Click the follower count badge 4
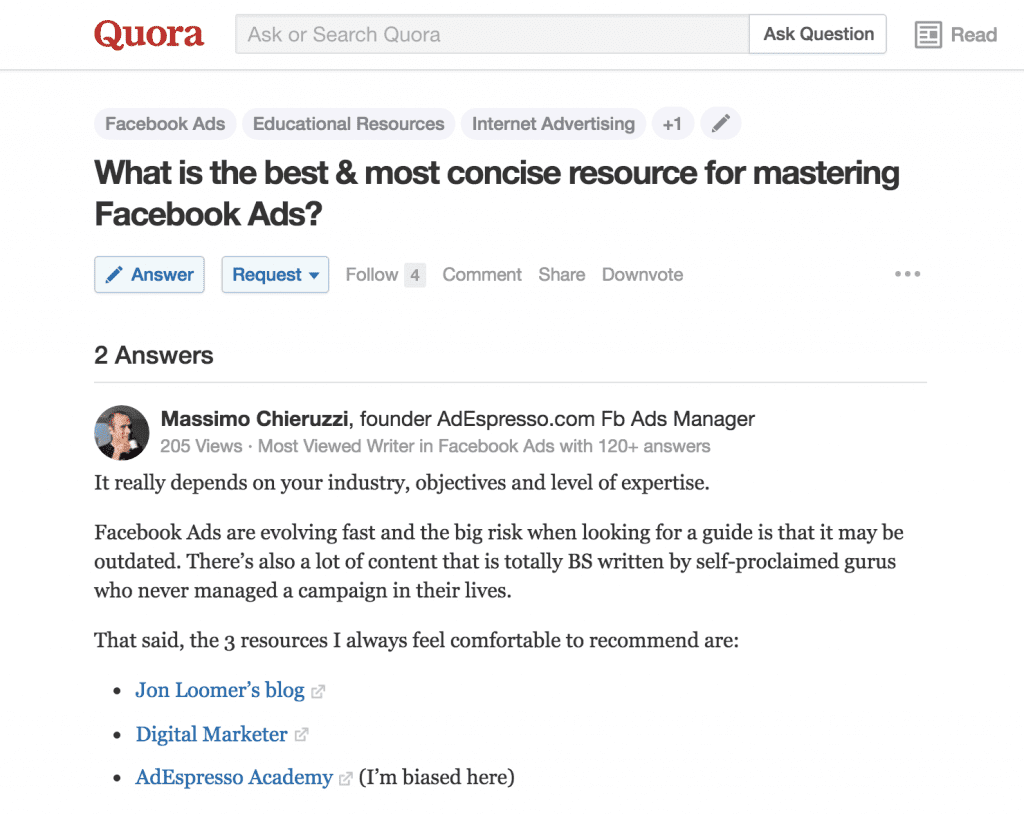This screenshot has width=1024, height=816. pos(415,275)
